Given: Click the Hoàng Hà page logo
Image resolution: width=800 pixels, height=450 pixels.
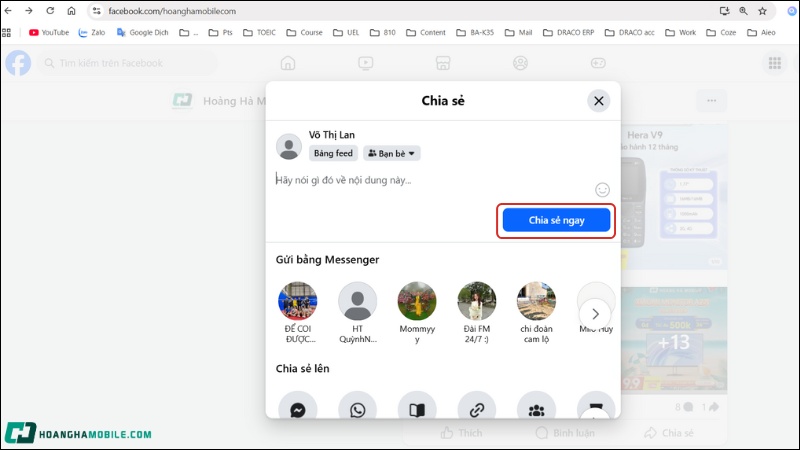Looking at the screenshot, I should (x=182, y=101).
